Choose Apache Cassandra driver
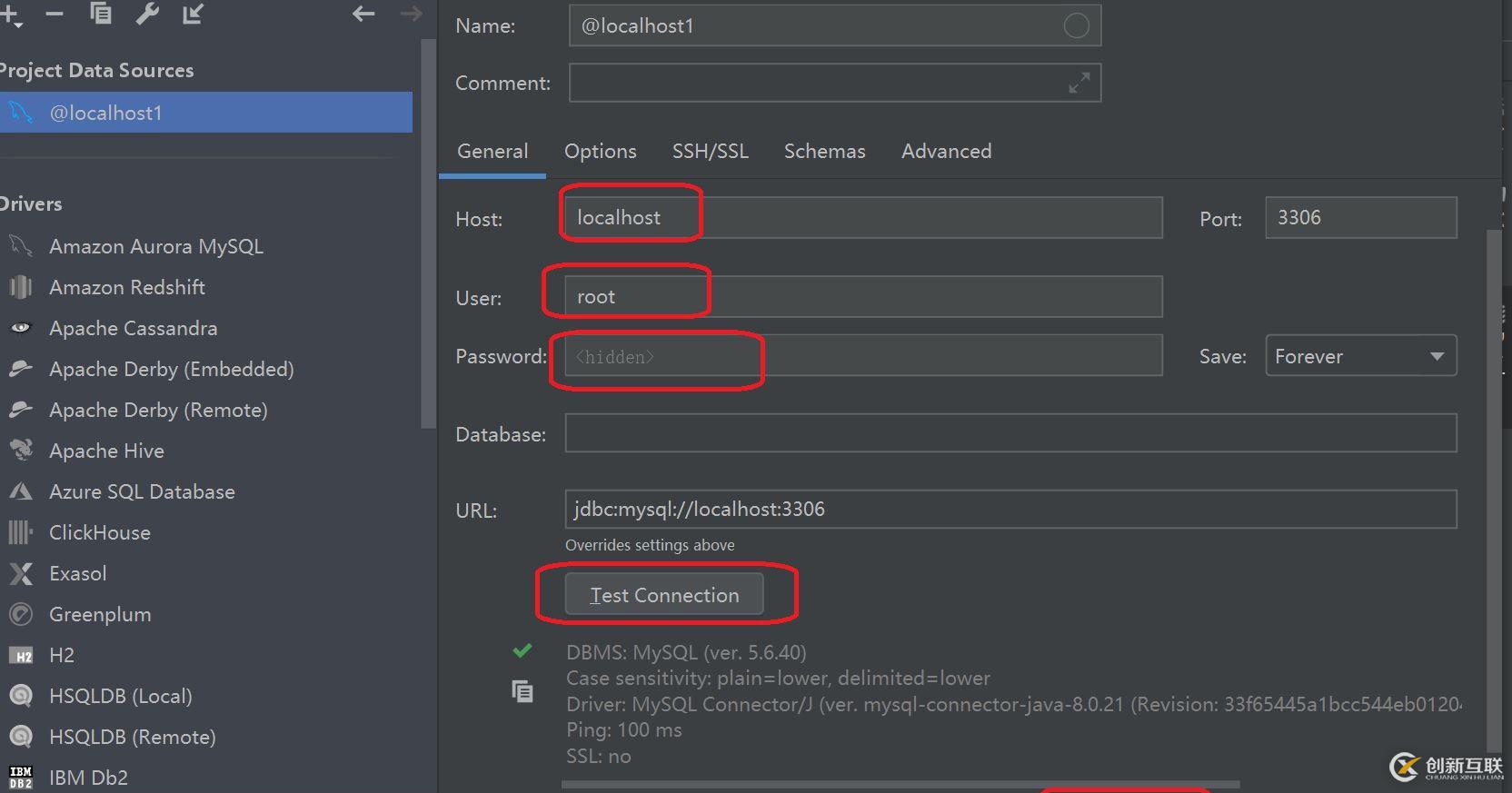 click(x=133, y=328)
